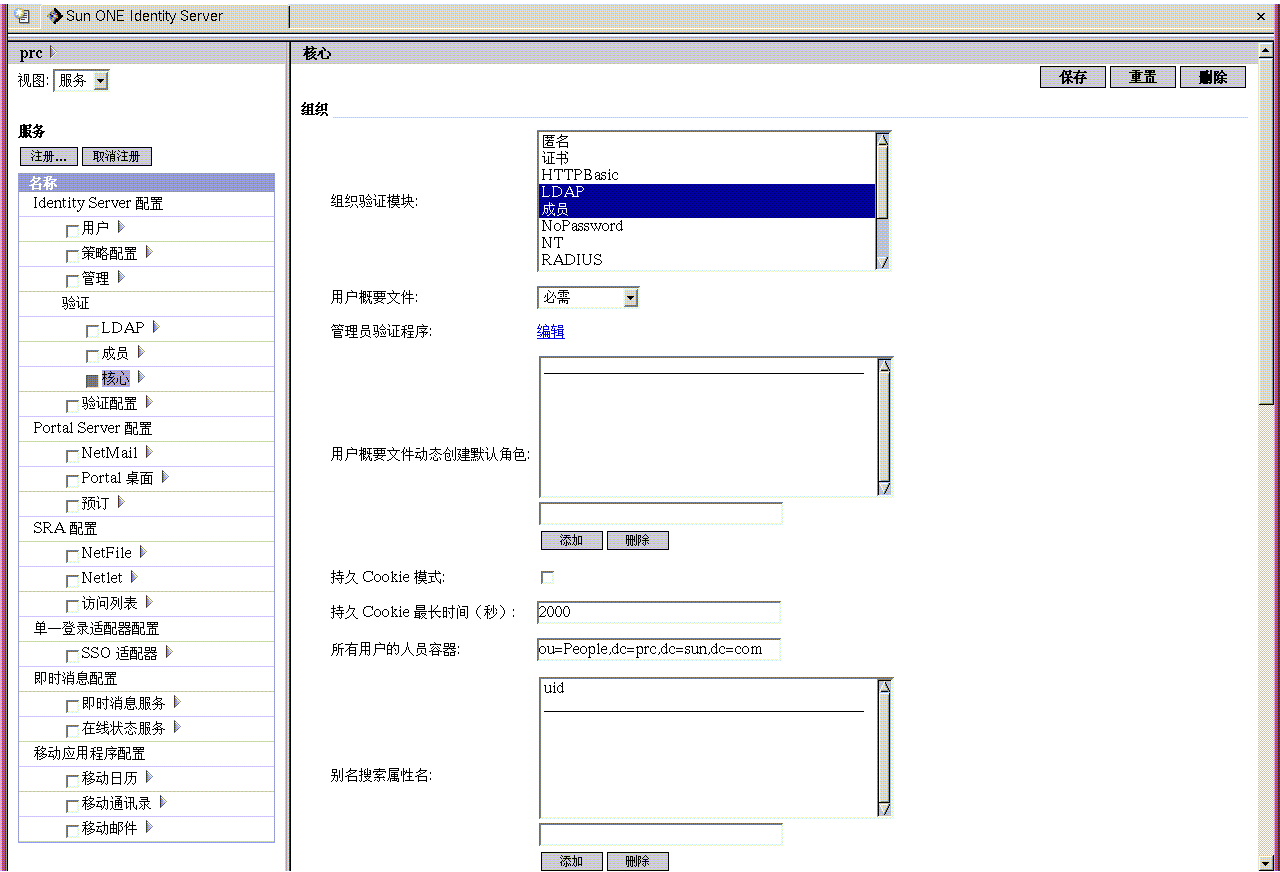
Task: Open properties arrow next to Portal 桌面
Action: click(165, 477)
